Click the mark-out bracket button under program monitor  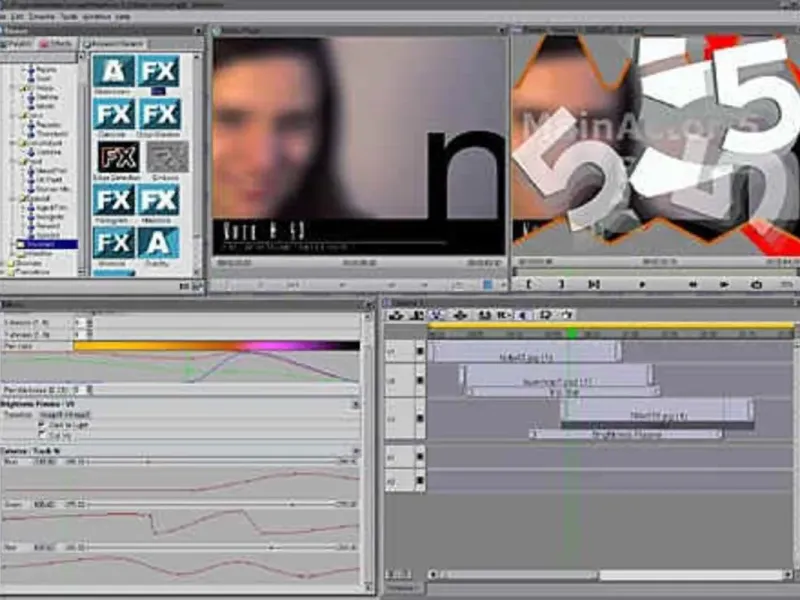click(x=561, y=284)
